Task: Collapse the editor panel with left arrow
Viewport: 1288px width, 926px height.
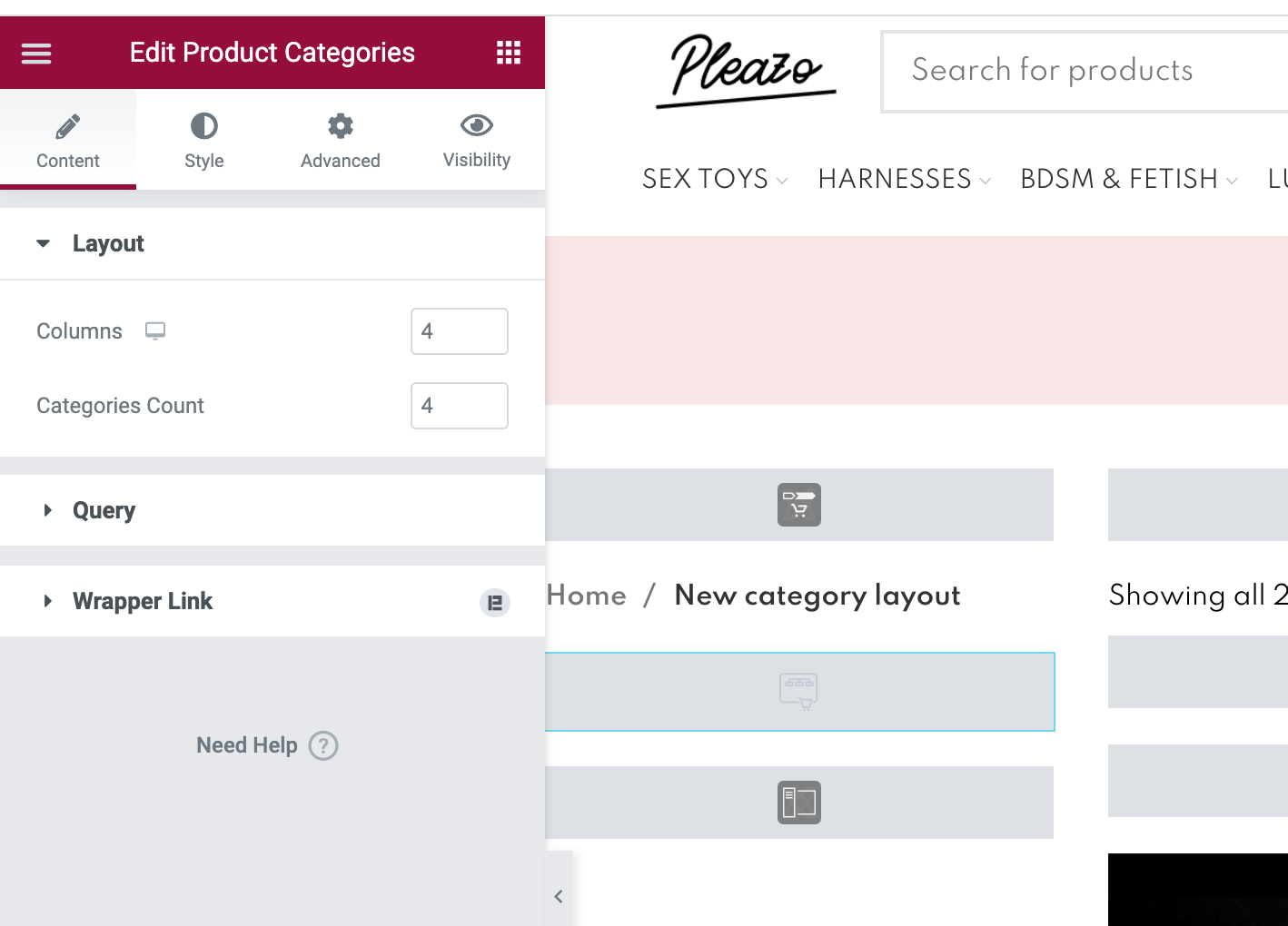Action: 559,896
